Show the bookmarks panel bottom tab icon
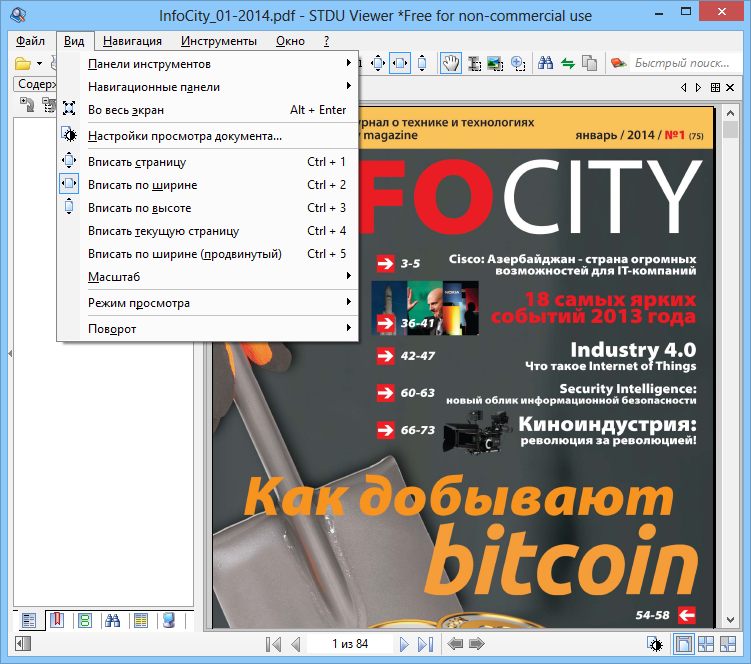Screen dimensions: 751x664 (x=57, y=620)
